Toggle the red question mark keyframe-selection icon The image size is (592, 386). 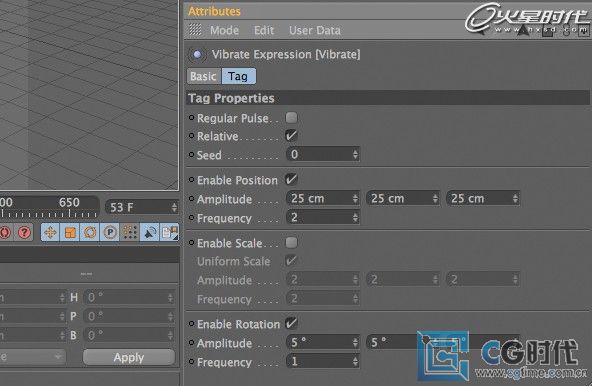pos(24,232)
